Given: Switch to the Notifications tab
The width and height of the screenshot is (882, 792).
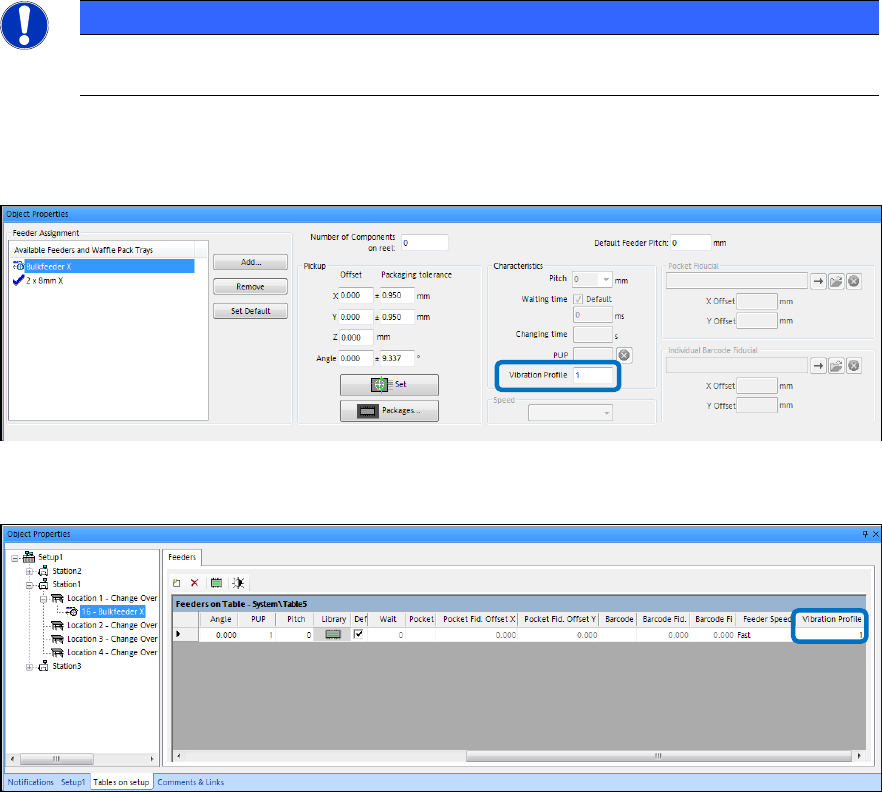Looking at the screenshot, I should (30, 782).
